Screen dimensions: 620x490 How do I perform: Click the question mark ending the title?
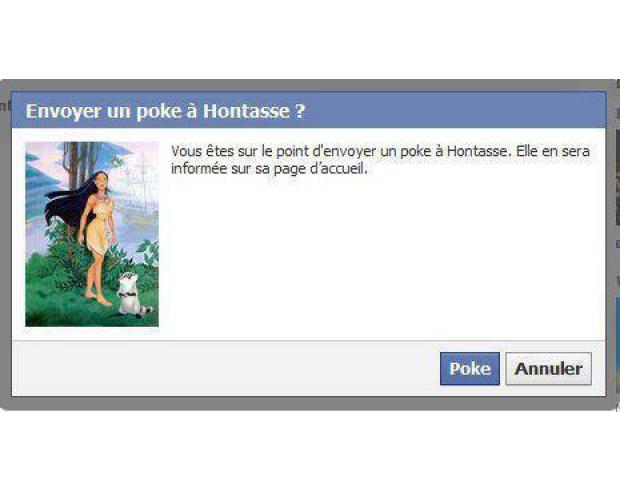click(300, 111)
